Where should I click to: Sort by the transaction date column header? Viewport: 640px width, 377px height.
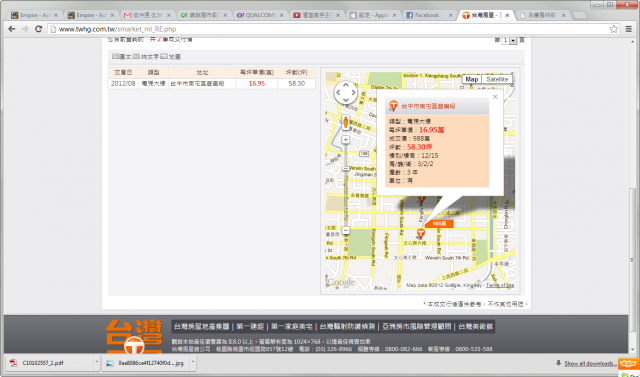click(123, 73)
